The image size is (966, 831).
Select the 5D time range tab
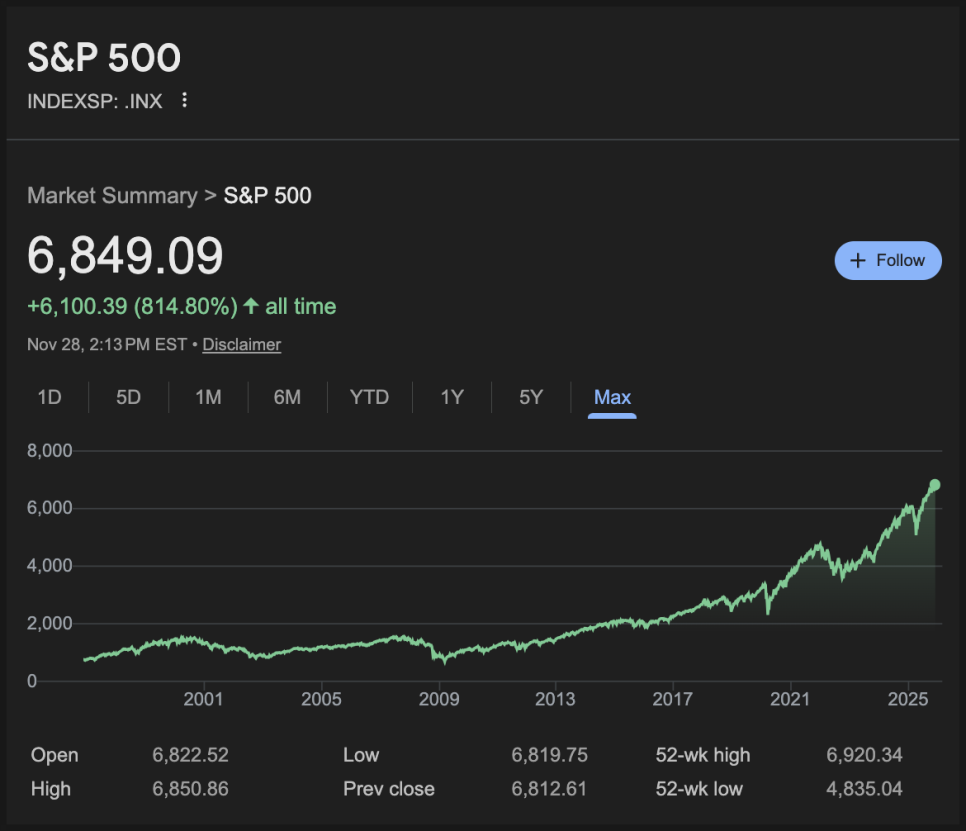pos(128,397)
